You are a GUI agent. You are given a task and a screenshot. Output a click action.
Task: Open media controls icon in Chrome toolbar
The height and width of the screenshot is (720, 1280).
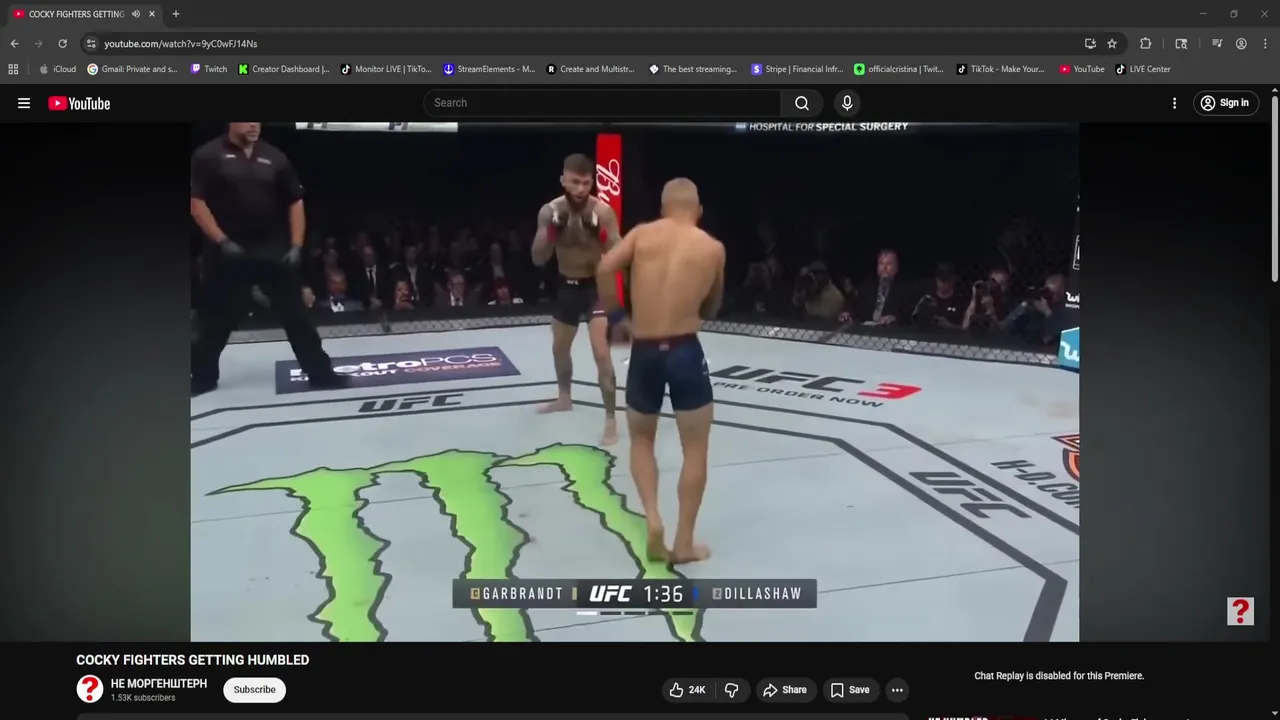click(1217, 44)
